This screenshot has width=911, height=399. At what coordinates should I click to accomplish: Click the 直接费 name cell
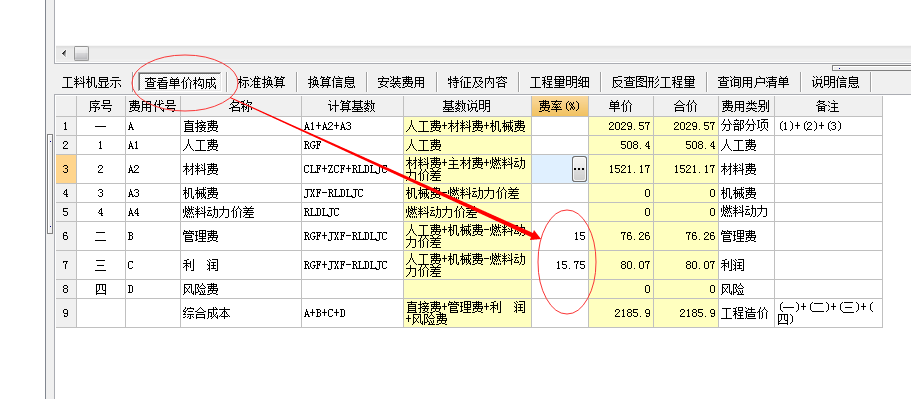241,126
